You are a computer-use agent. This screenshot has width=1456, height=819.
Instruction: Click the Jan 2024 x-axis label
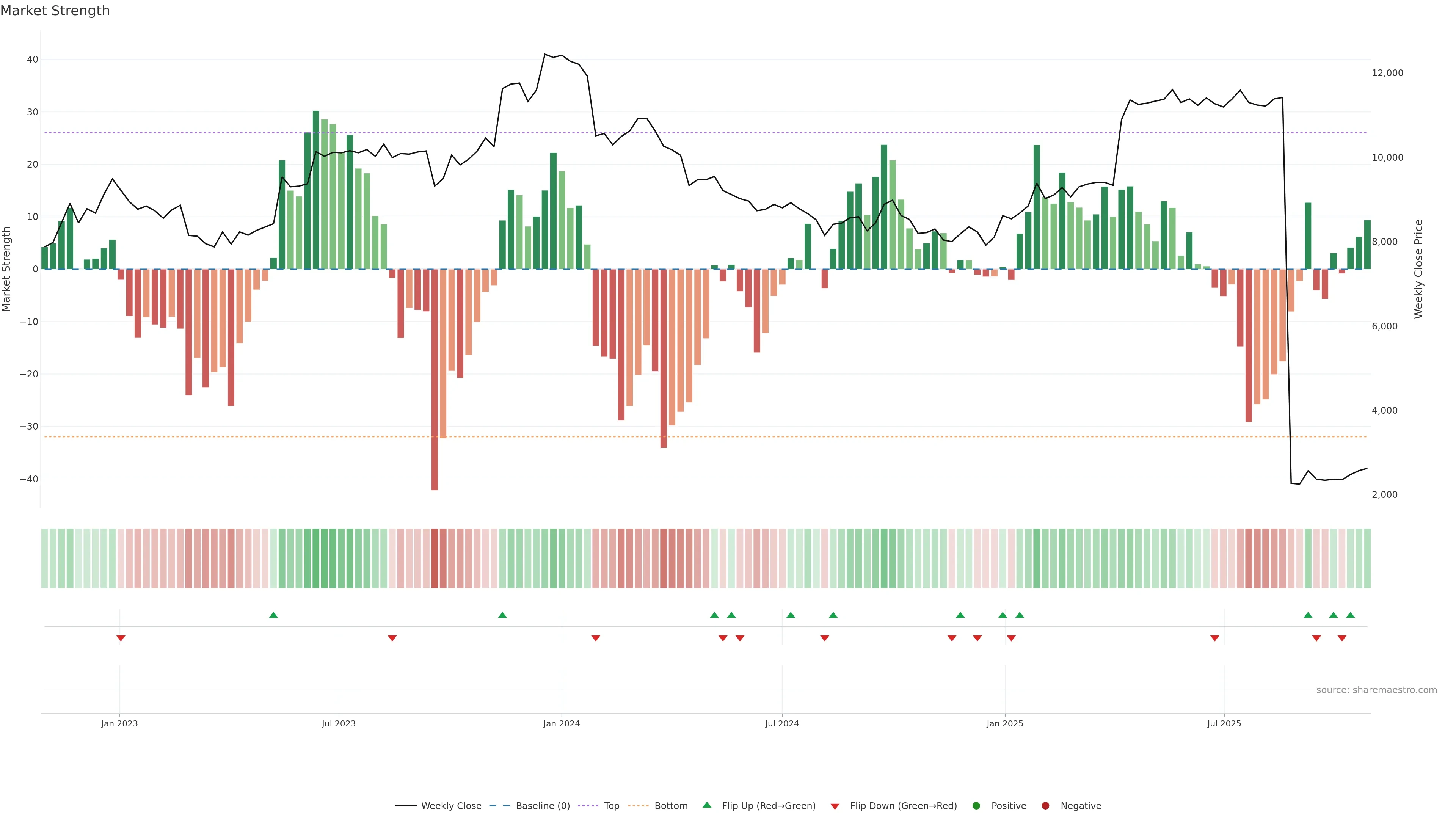561,723
